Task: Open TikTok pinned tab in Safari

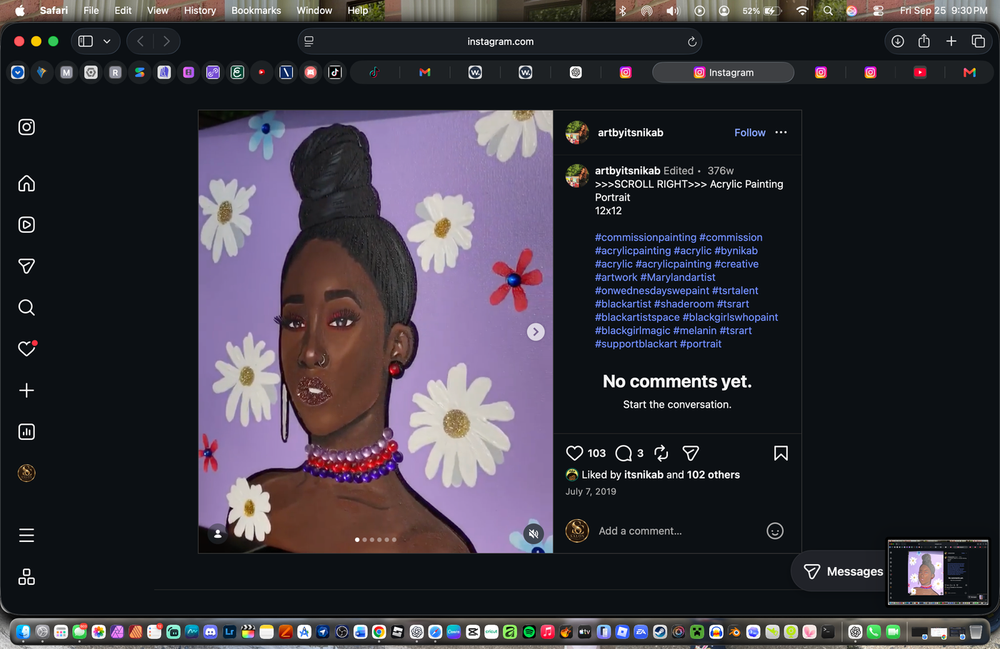Action: coord(335,73)
